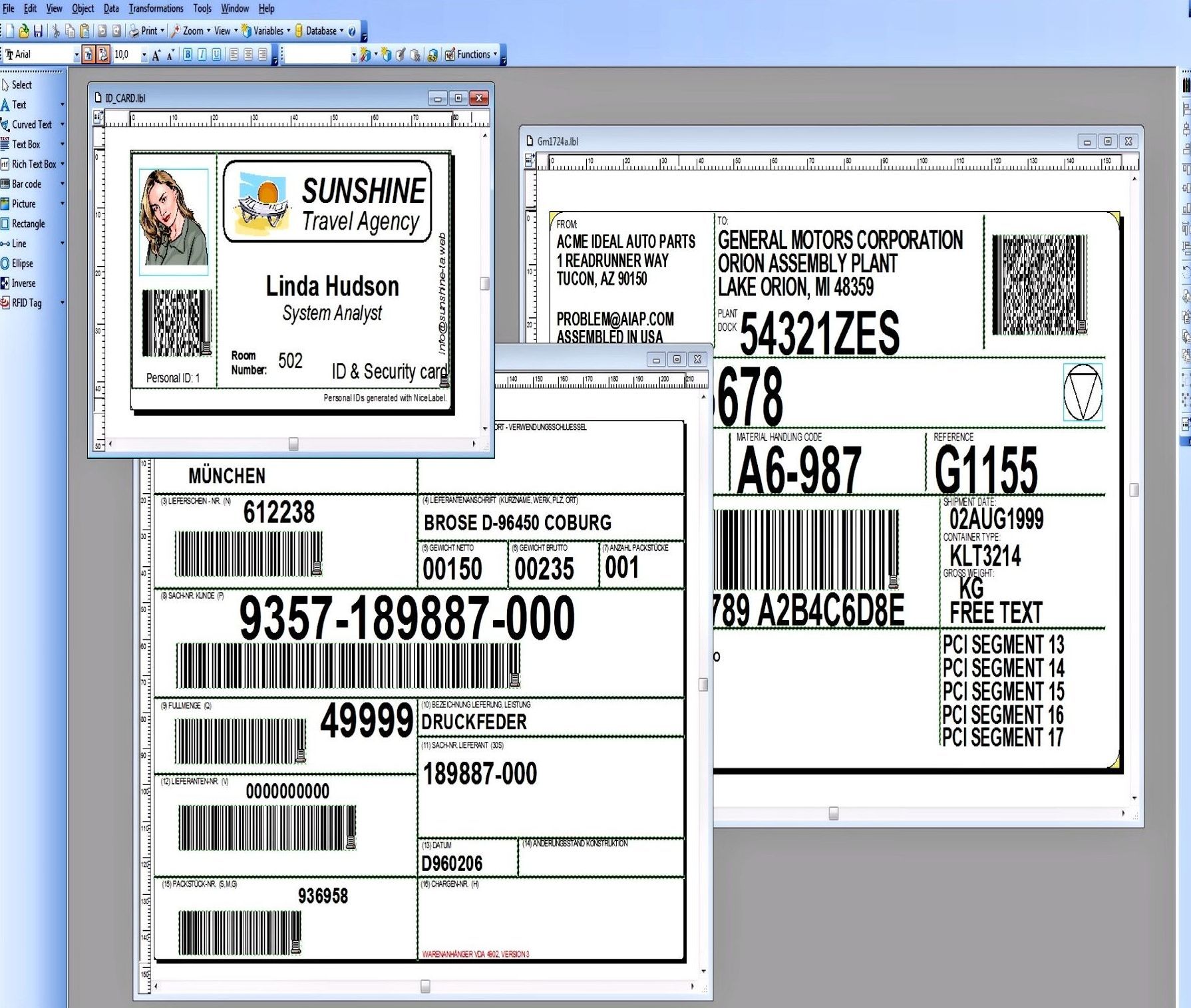Screen dimensions: 1191x1008
Task: Toggle Underline text formatting
Action: (x=217, y=55)
